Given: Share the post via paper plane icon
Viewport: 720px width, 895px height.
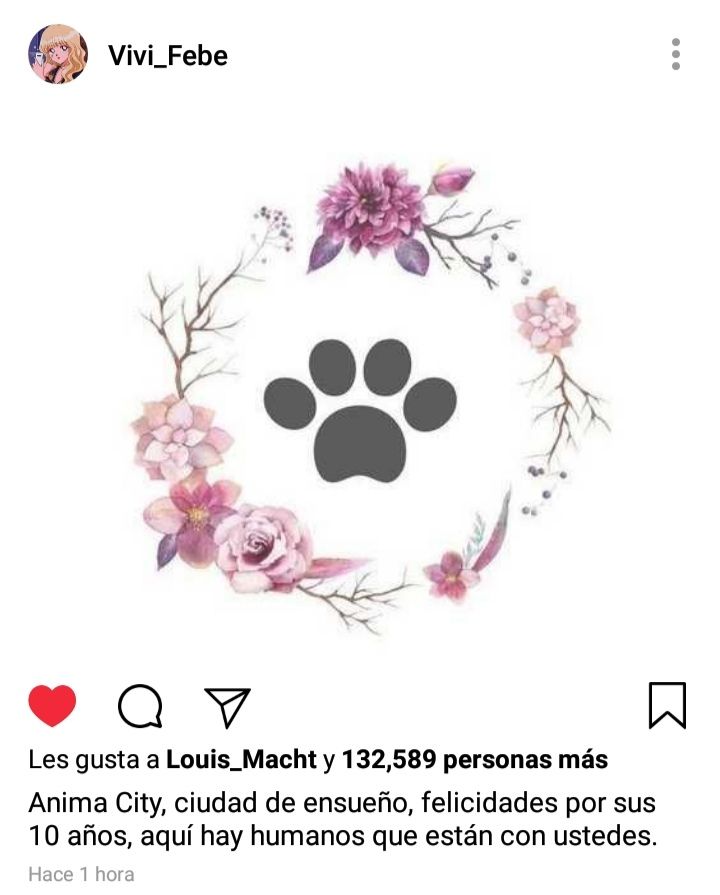Looking at the screenshot, I should 227,707.
